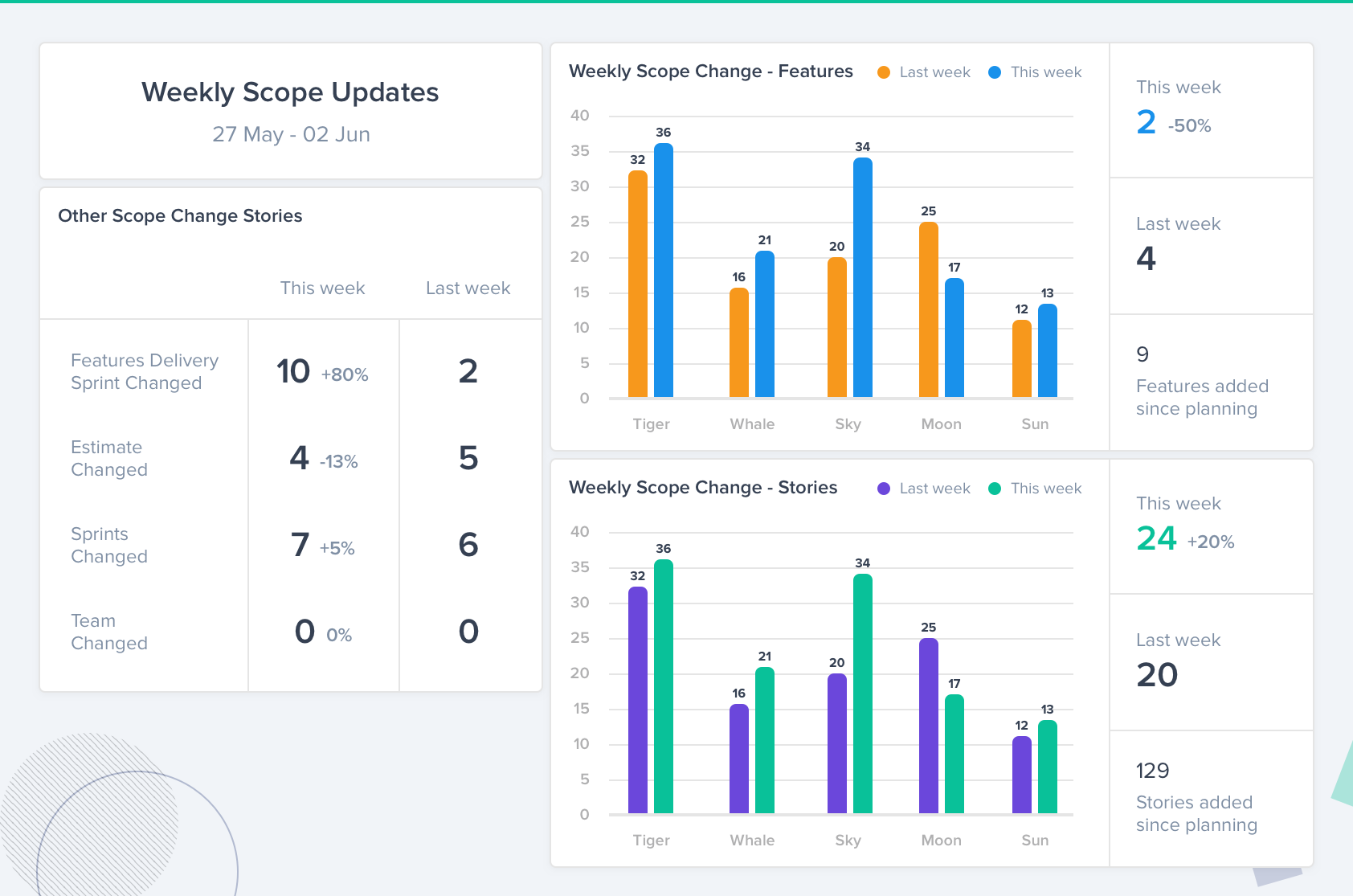Click the blue Tiger bar labeled 36 in Features chart
The height and width of the screenshot is (896, 1353).
tap(664, 270)
